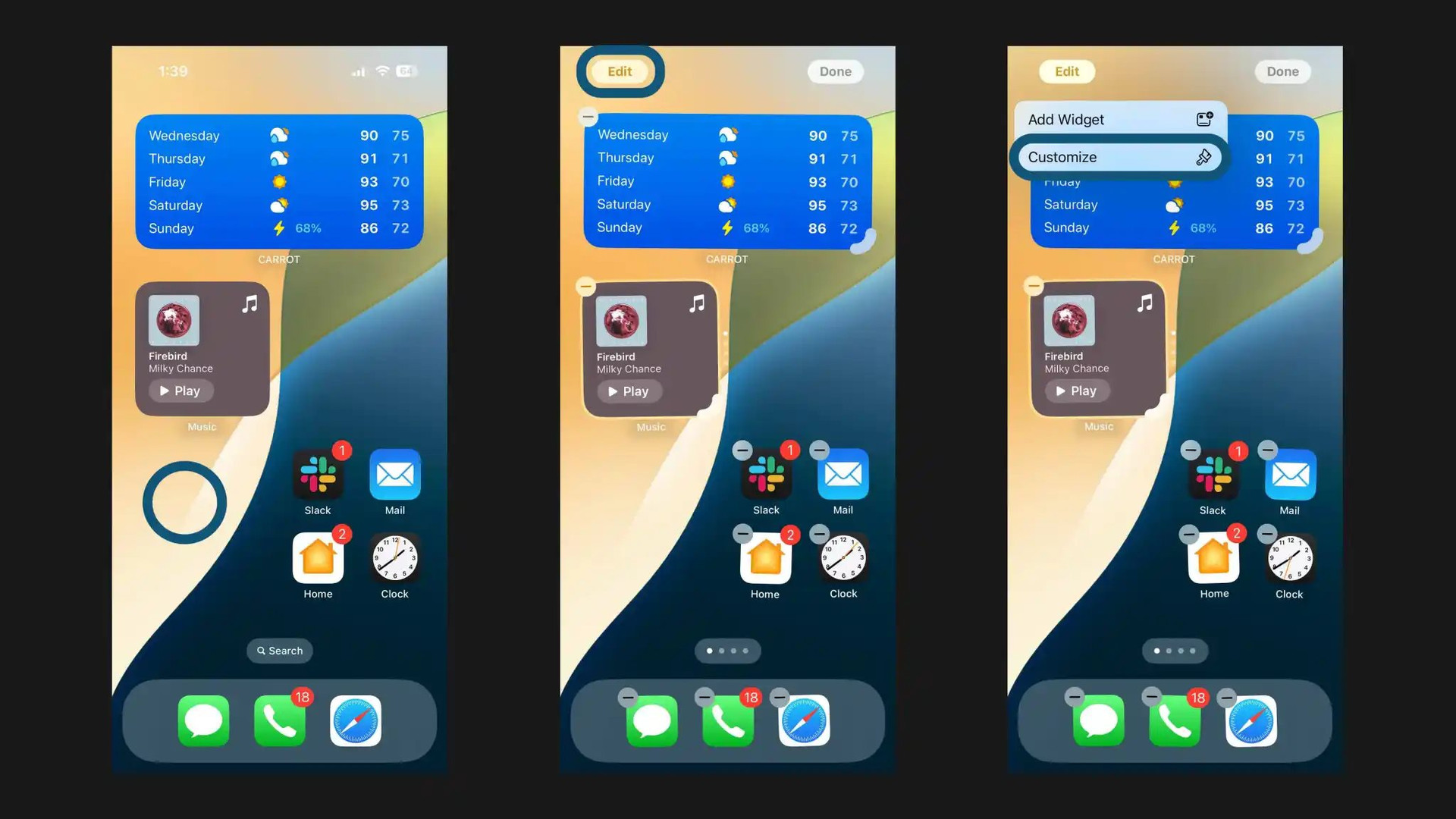Select Customize from context menu

coord(1119,156)
